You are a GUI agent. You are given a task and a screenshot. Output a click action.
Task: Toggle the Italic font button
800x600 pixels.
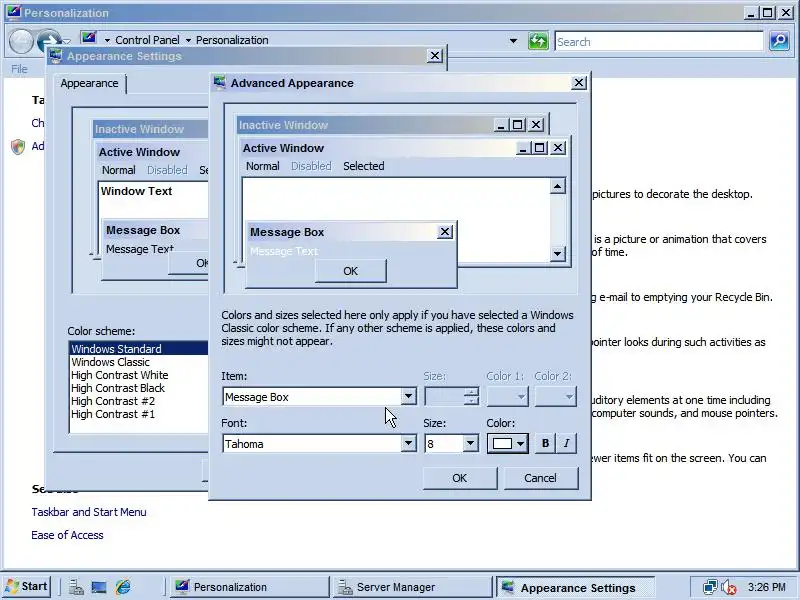point(566,443)
